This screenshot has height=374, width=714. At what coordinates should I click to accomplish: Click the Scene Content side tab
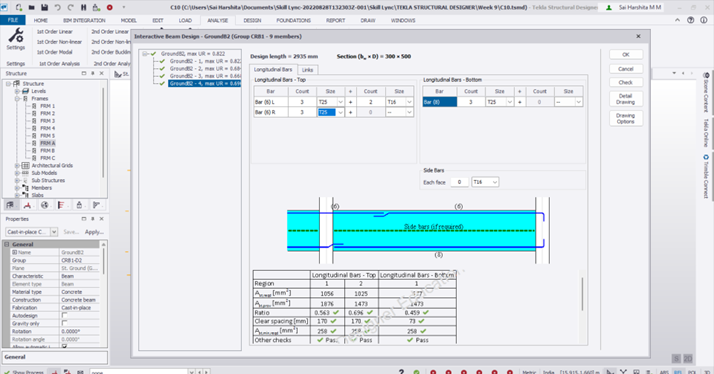pos(706,92)
